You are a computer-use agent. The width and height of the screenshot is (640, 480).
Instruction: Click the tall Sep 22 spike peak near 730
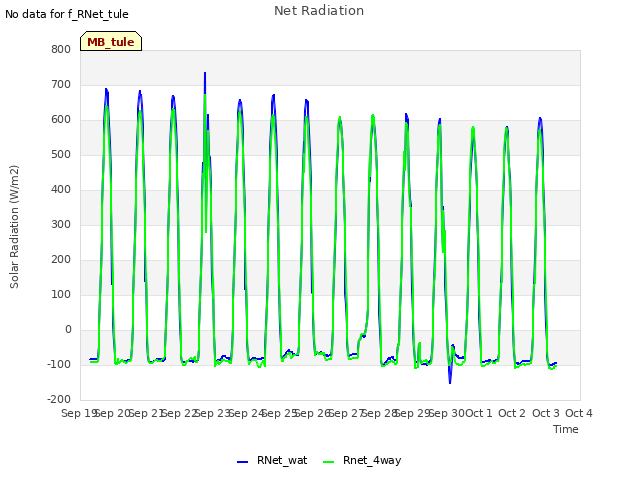[205, 73]
